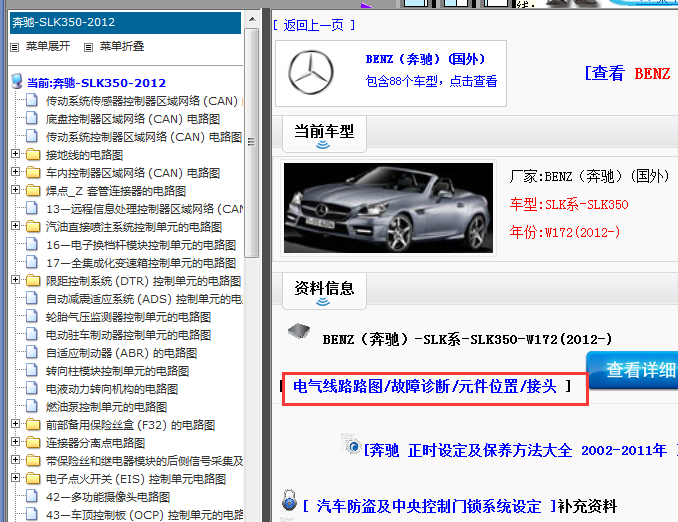The width and height of the screenshot is (678, 522).
Task: Click the 菜单展开 menu label
Action: (x=48, y=46)
